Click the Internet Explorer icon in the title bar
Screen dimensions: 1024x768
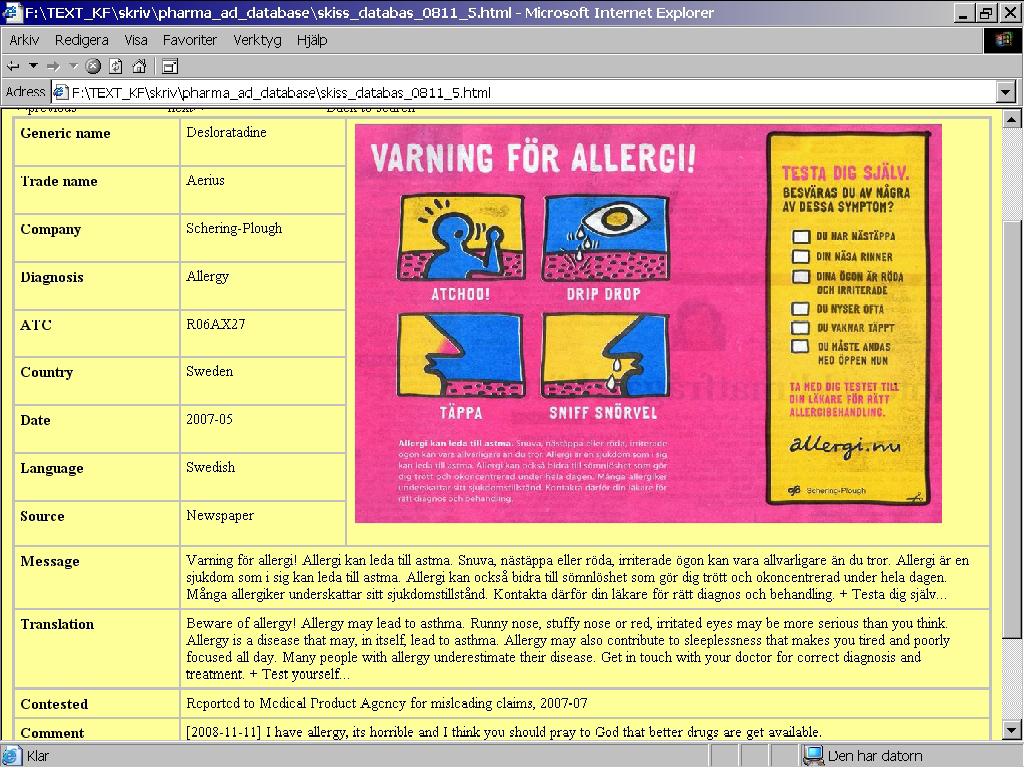click(12, 12)
